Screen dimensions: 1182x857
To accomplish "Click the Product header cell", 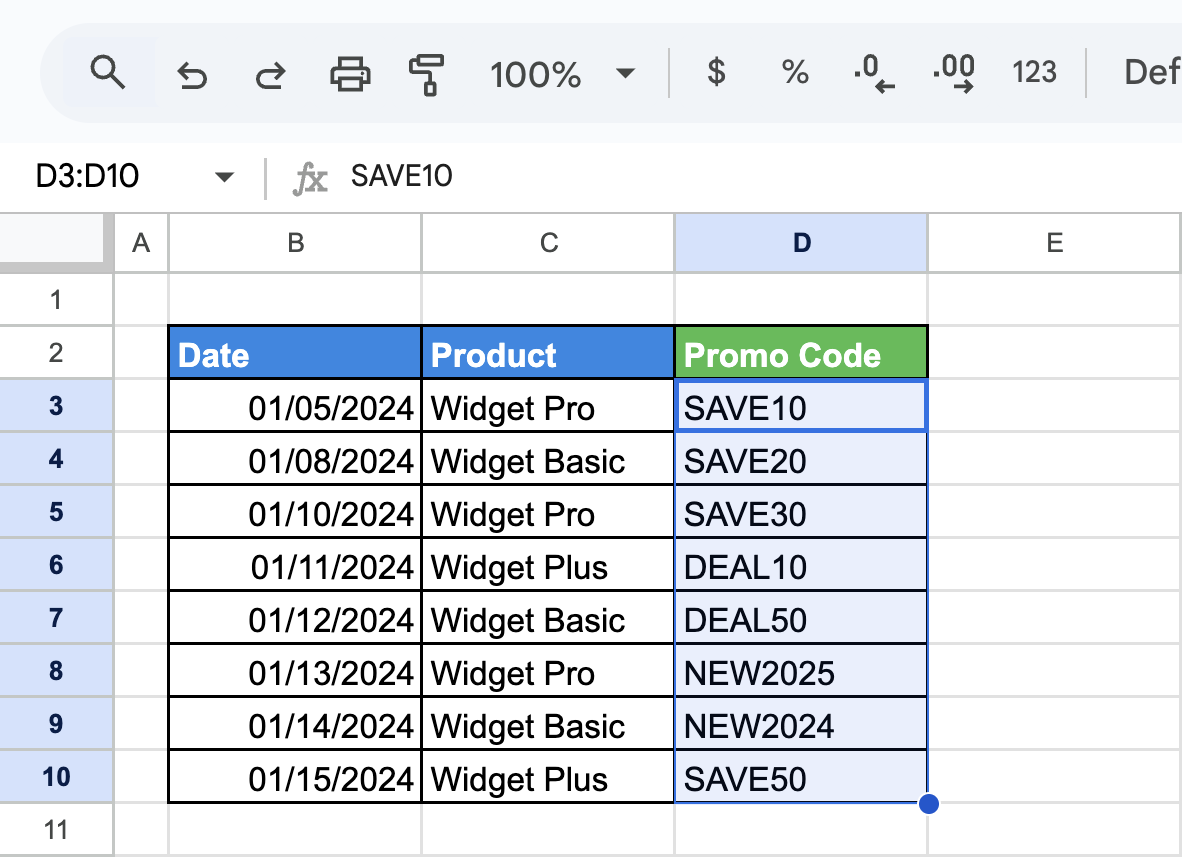I will coord(548,353).
